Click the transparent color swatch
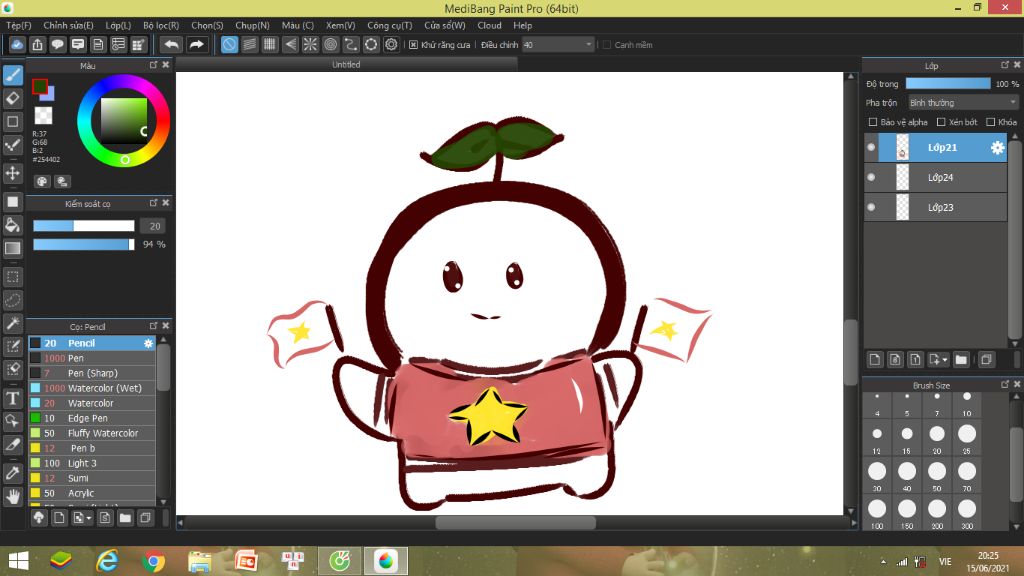This screenshot has height=576, width=1024. pyautogui.click(x=43, y=116)
